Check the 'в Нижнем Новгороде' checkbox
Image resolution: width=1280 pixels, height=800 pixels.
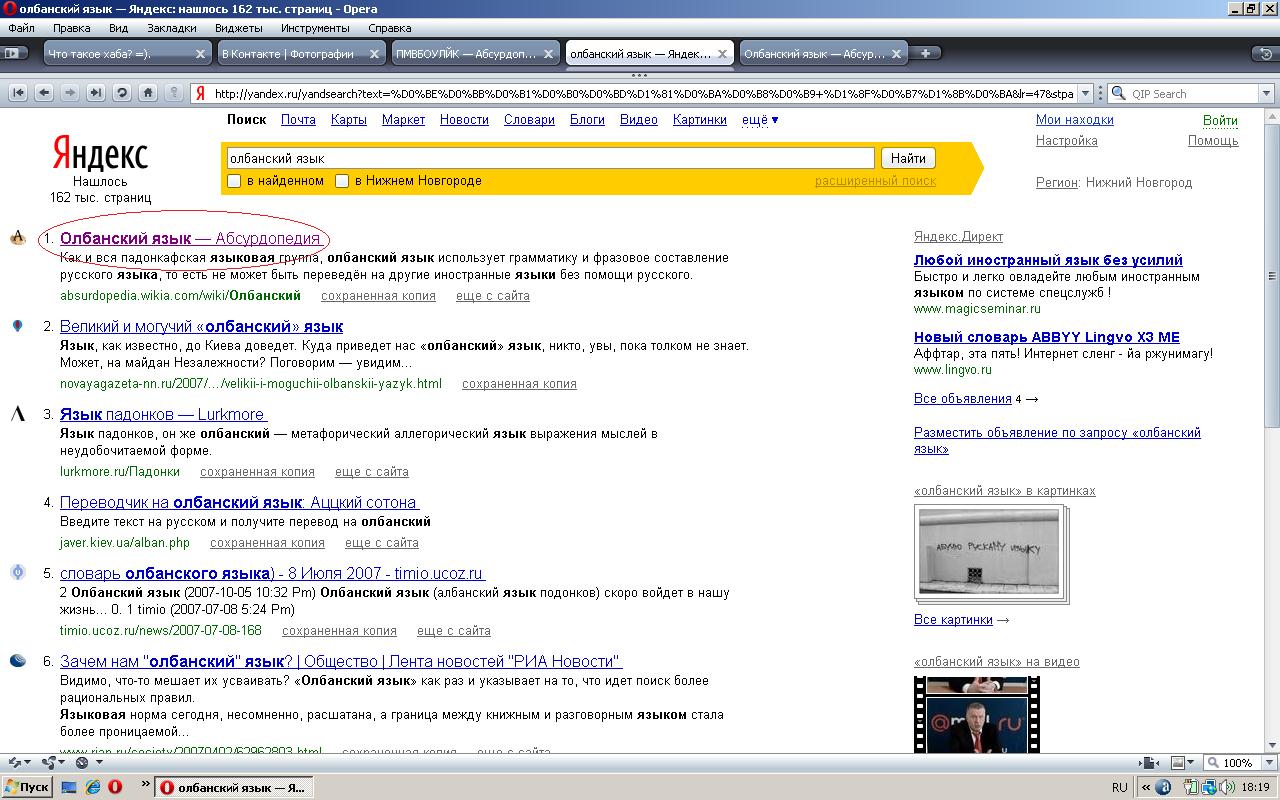pos(342,181)
